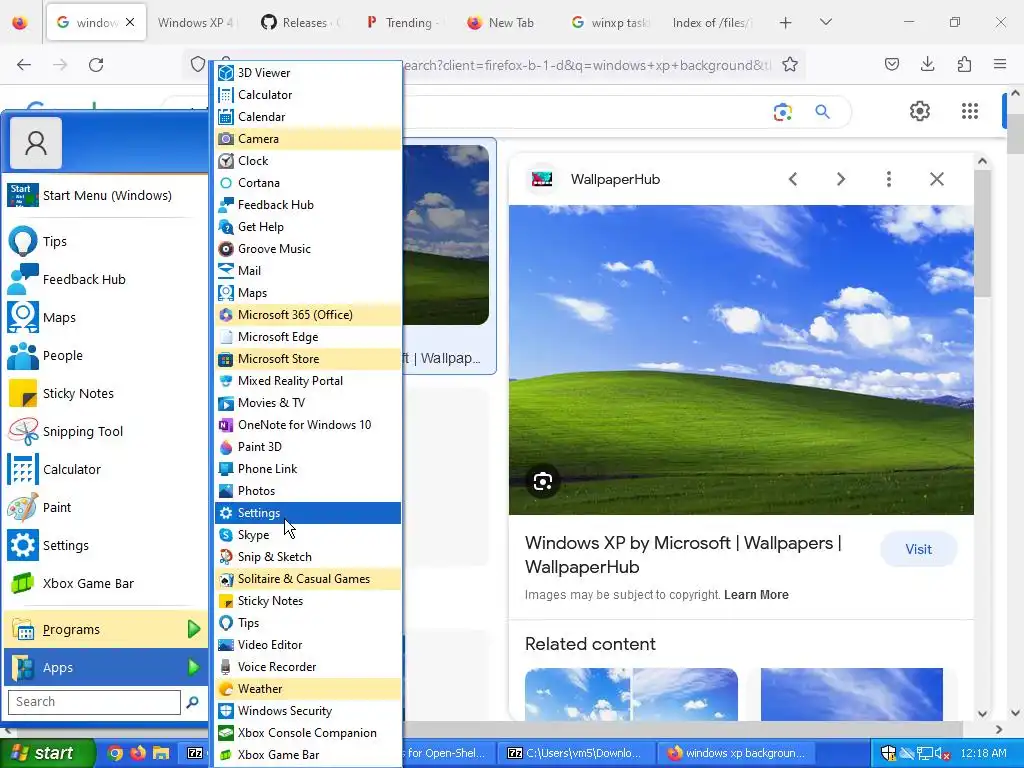Click the start menu Search box
1024x768 pixels.
(94, 702)
